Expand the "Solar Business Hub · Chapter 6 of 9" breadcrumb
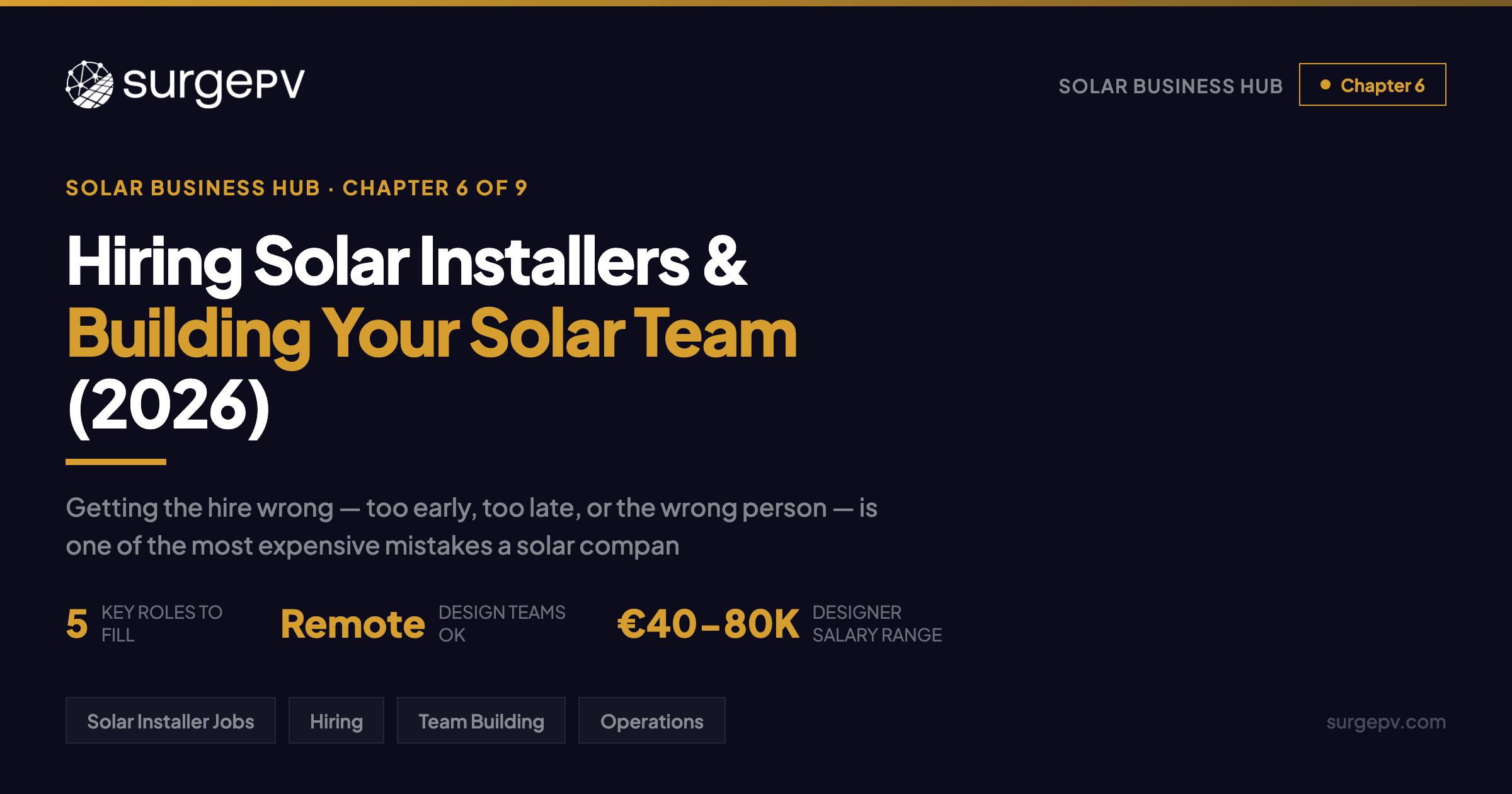Image resolution: width=1512 pixels, height=794 pixels. click(296, 187)
